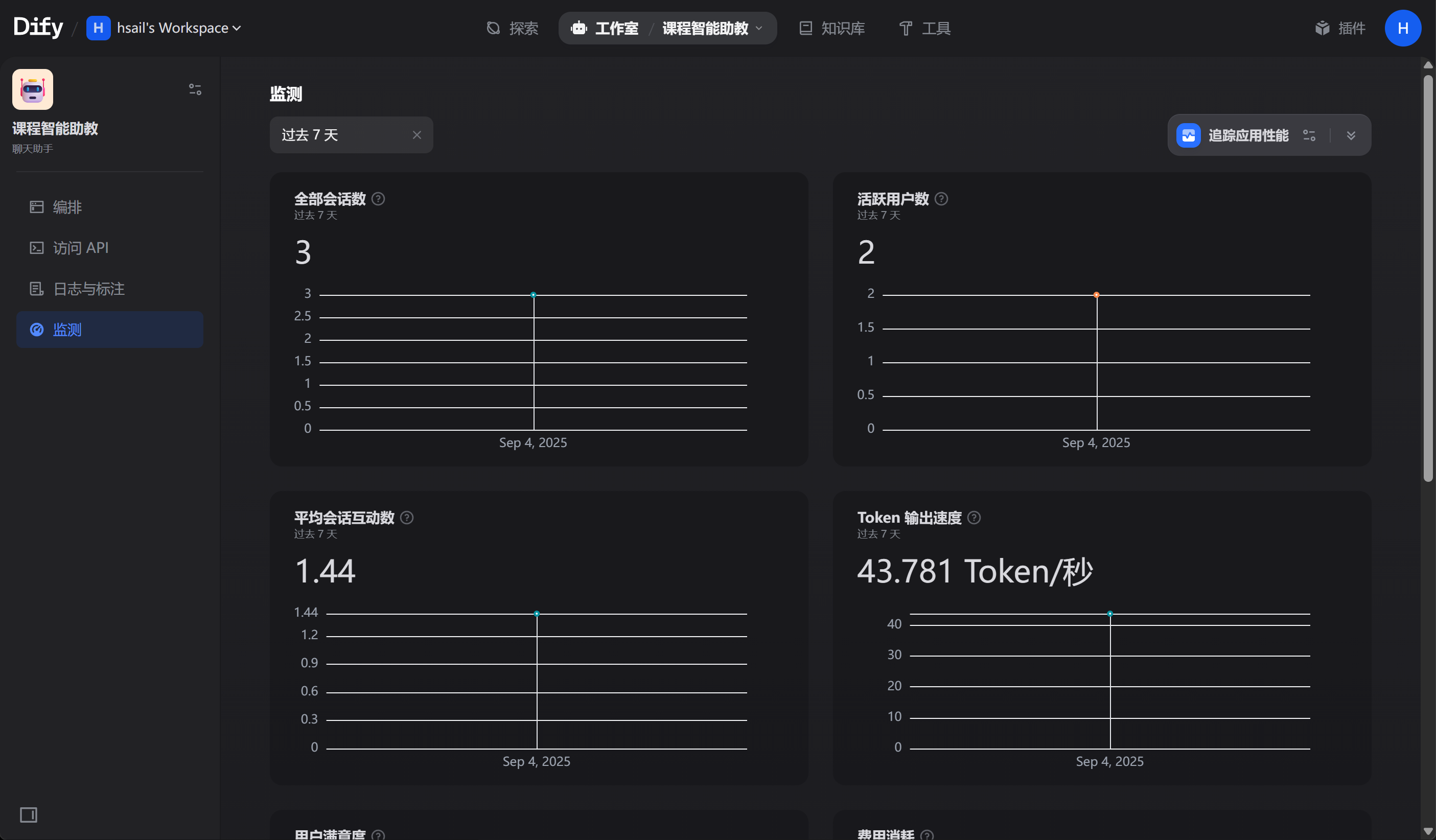Show help tooltip for 活跃用户数
1436x840 pixels.
pos(941,199)
